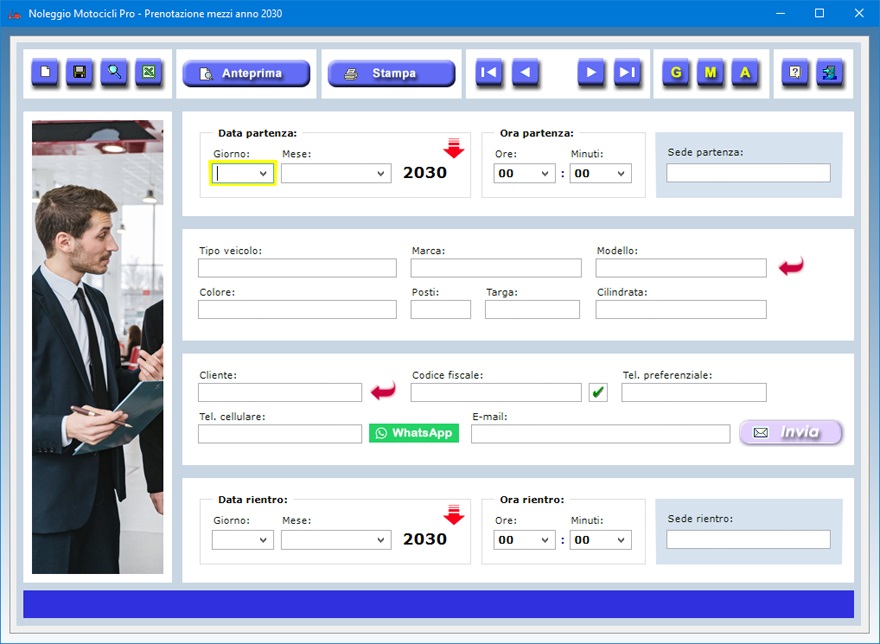This screenshot has width=880, height=644.
Task: Click the Codice fiscale field
Action: 496,392
